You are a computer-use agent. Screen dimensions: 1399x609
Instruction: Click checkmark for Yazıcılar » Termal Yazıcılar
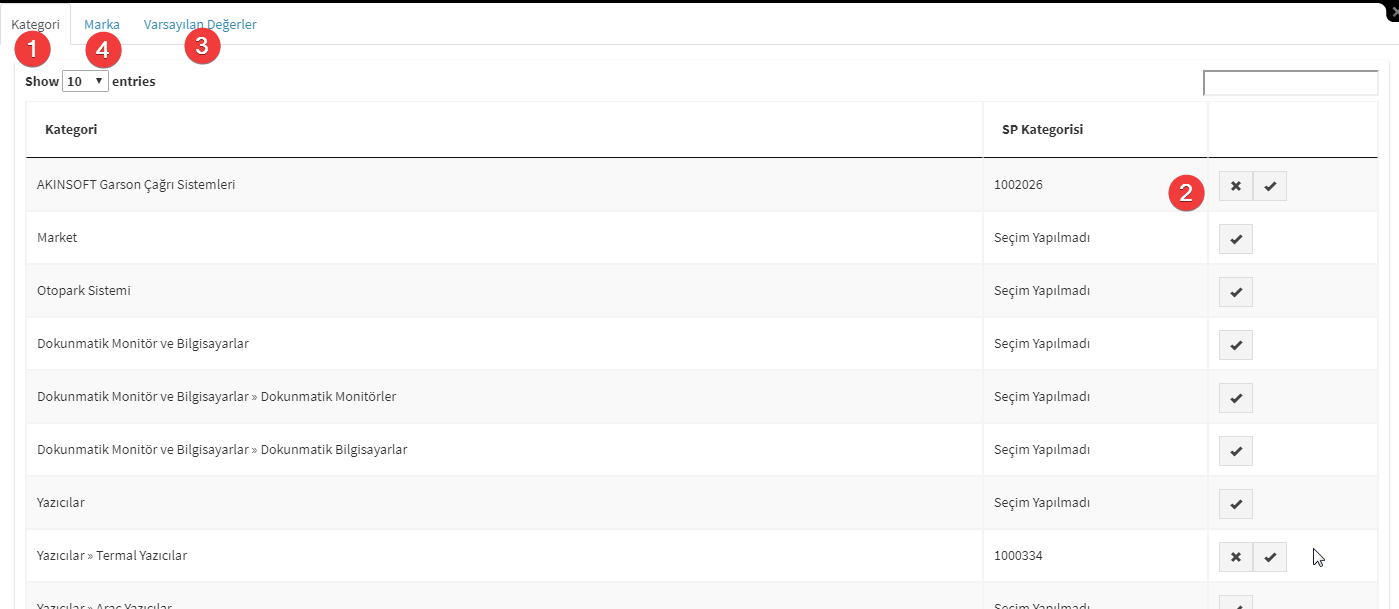[x=1270, y=557]
